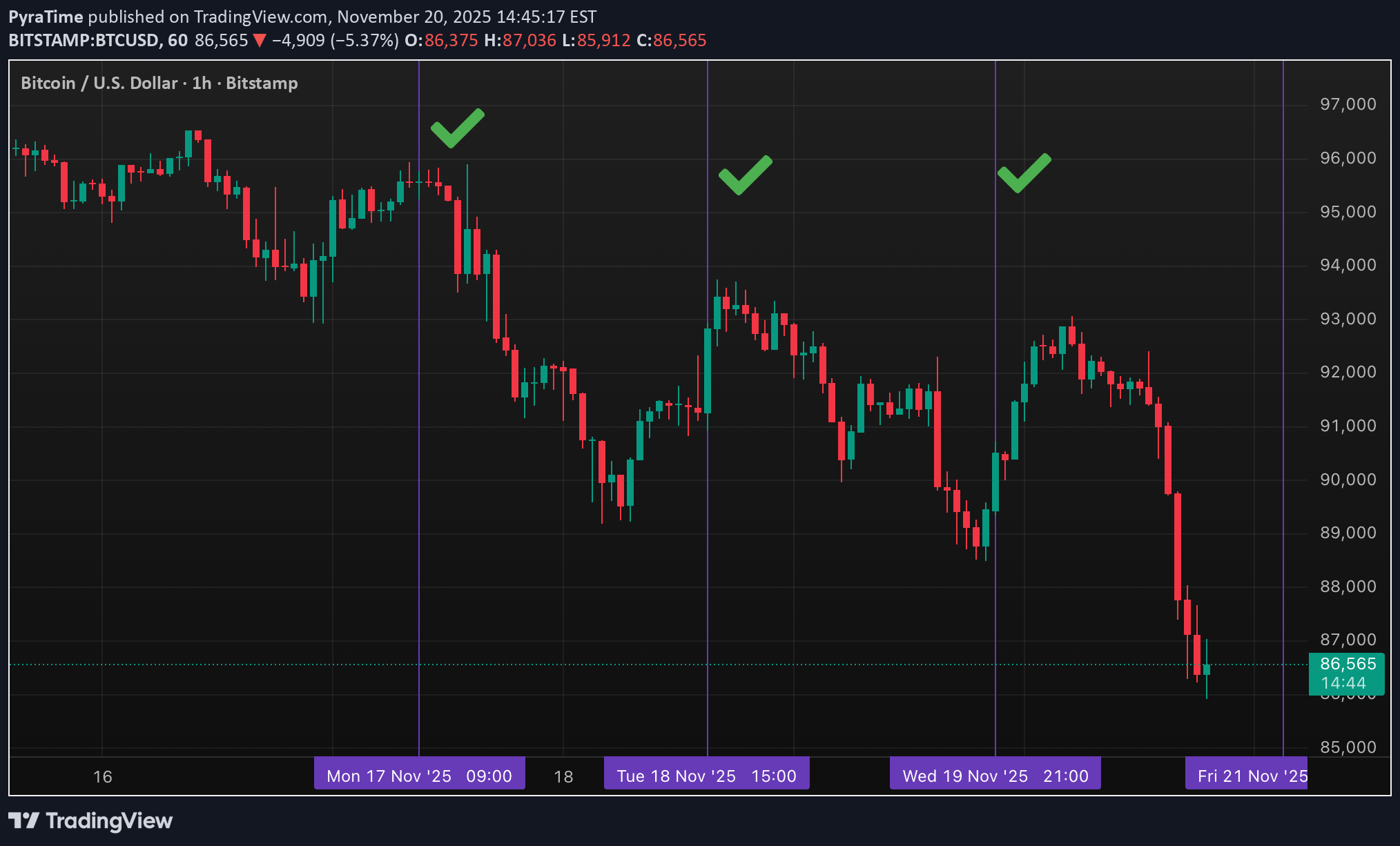Click the 14:44 bar countdown timer

pos(1343,684)
